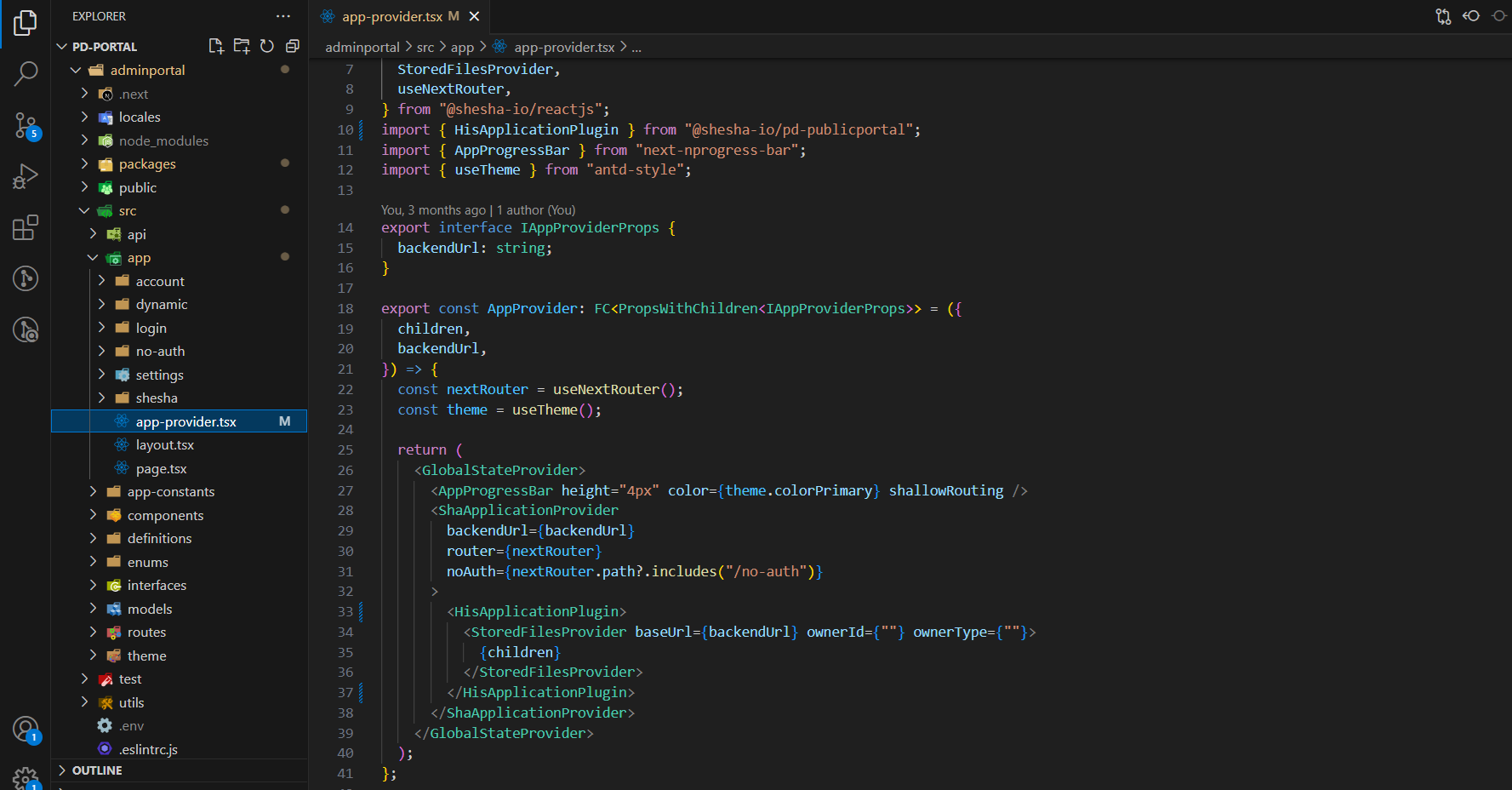Click breadcrumb ellipsis symbol segment

636,47
